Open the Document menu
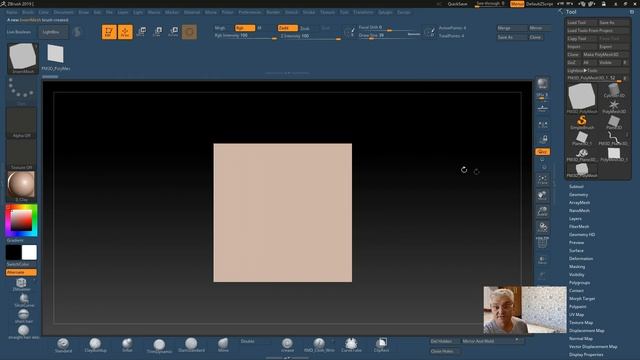The height and width of the screenshot is (360, 640). pos(64,12)
